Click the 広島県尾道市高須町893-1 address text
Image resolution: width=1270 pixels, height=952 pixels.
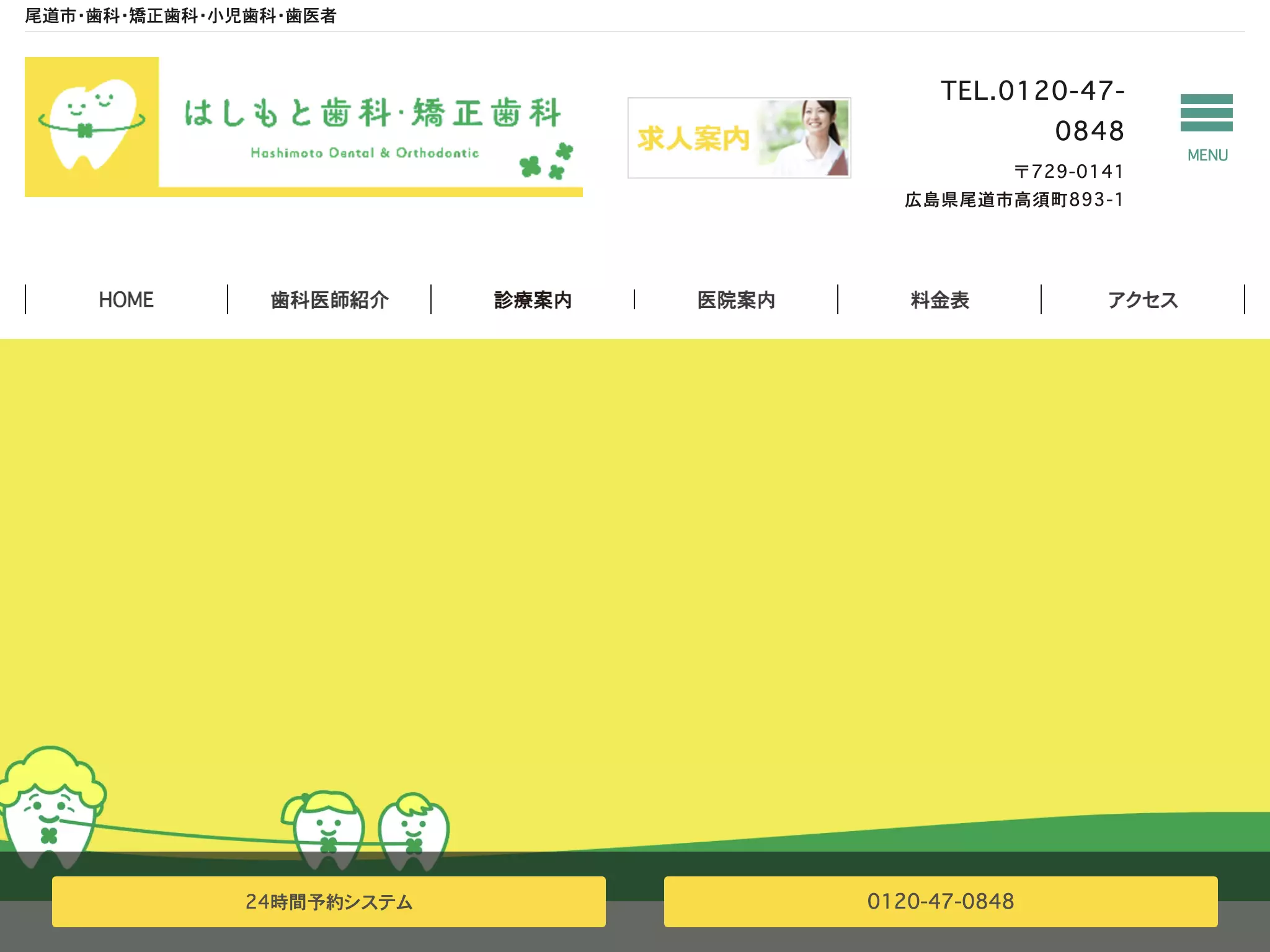tap(1014, 200)
